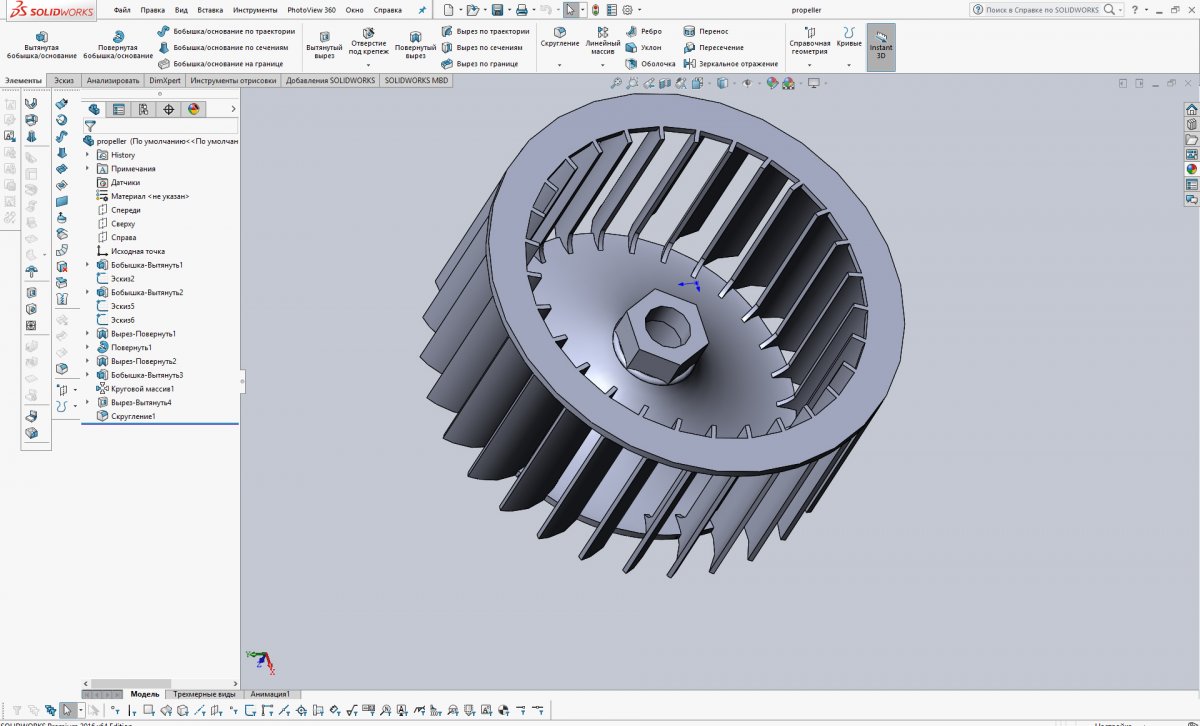Switch to the Эскиз tab

click(x=64, y=80)
